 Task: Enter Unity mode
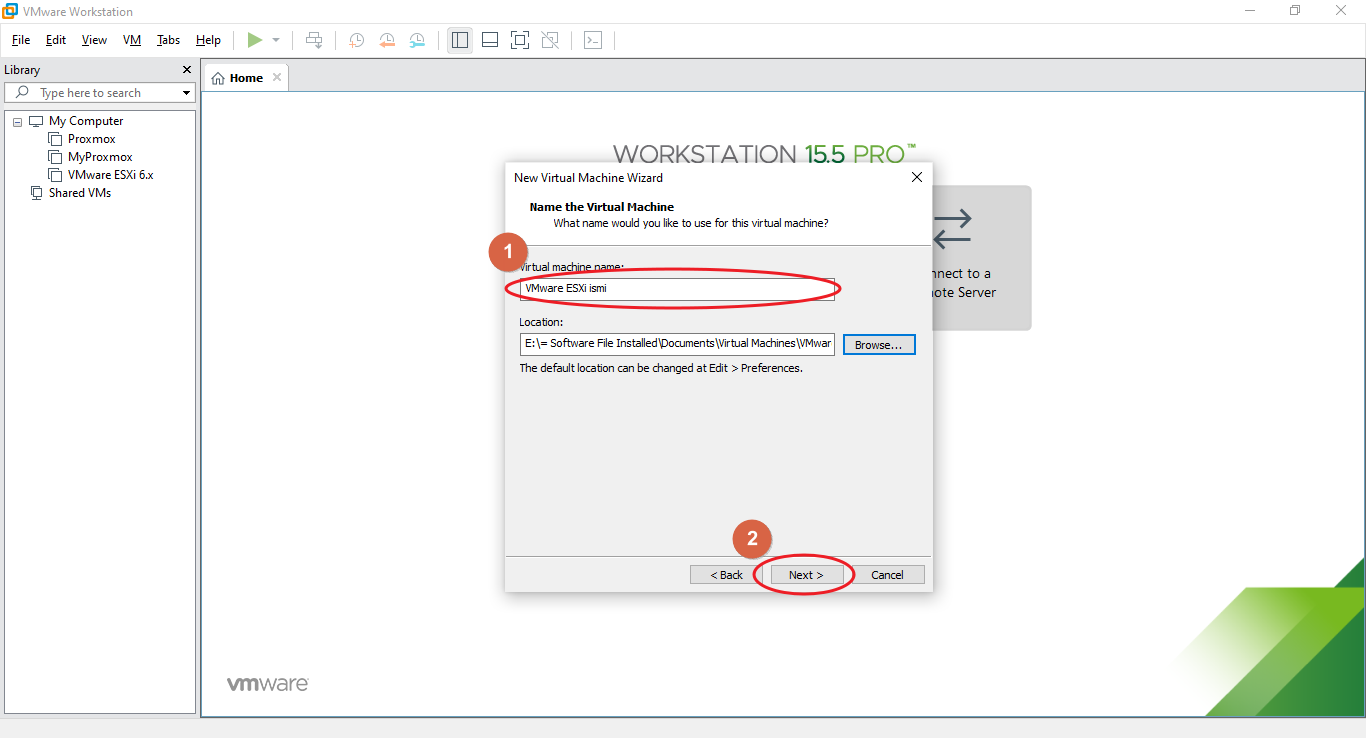click(549, 40)
